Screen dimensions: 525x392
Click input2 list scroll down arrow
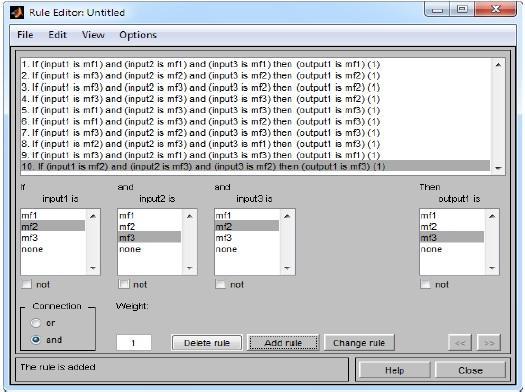pos(190,268)
